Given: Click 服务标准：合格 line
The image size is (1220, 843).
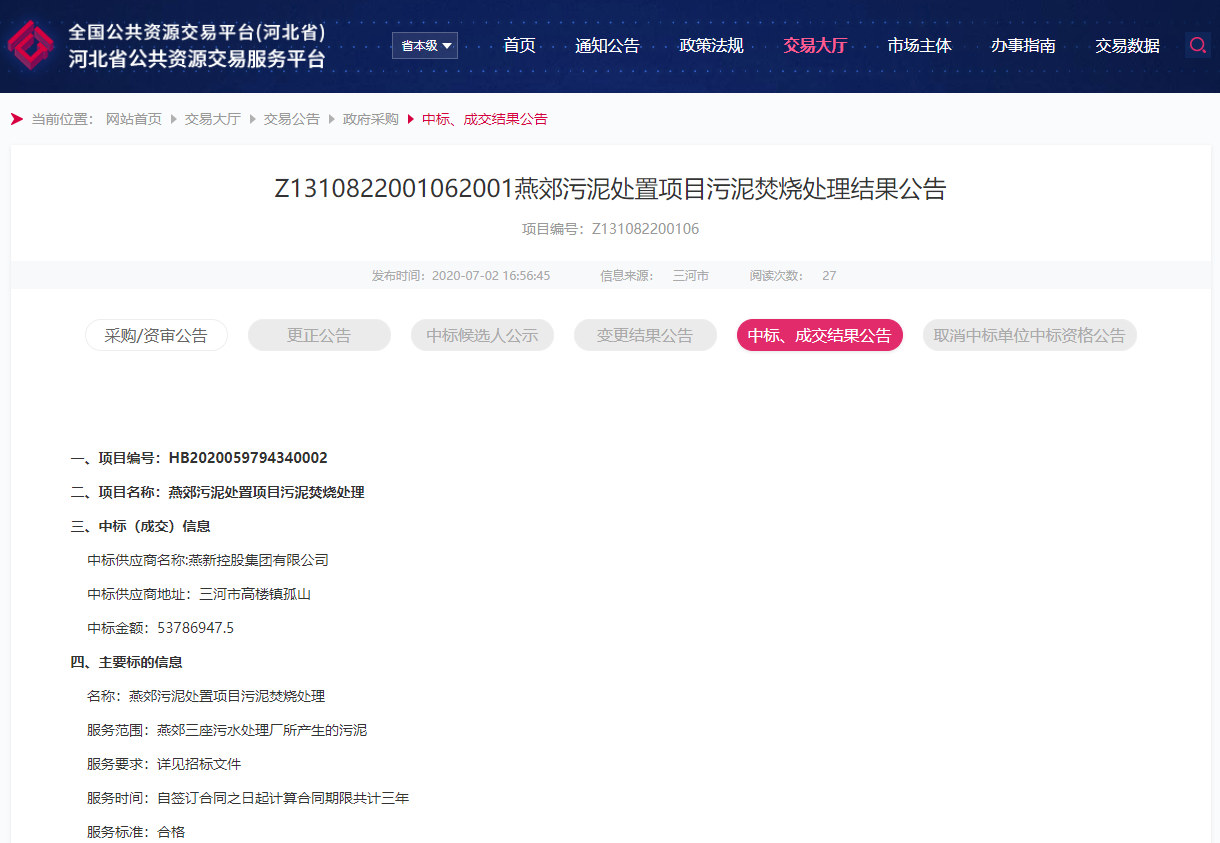Looking at the screenshot, I should tap(136, 832).
